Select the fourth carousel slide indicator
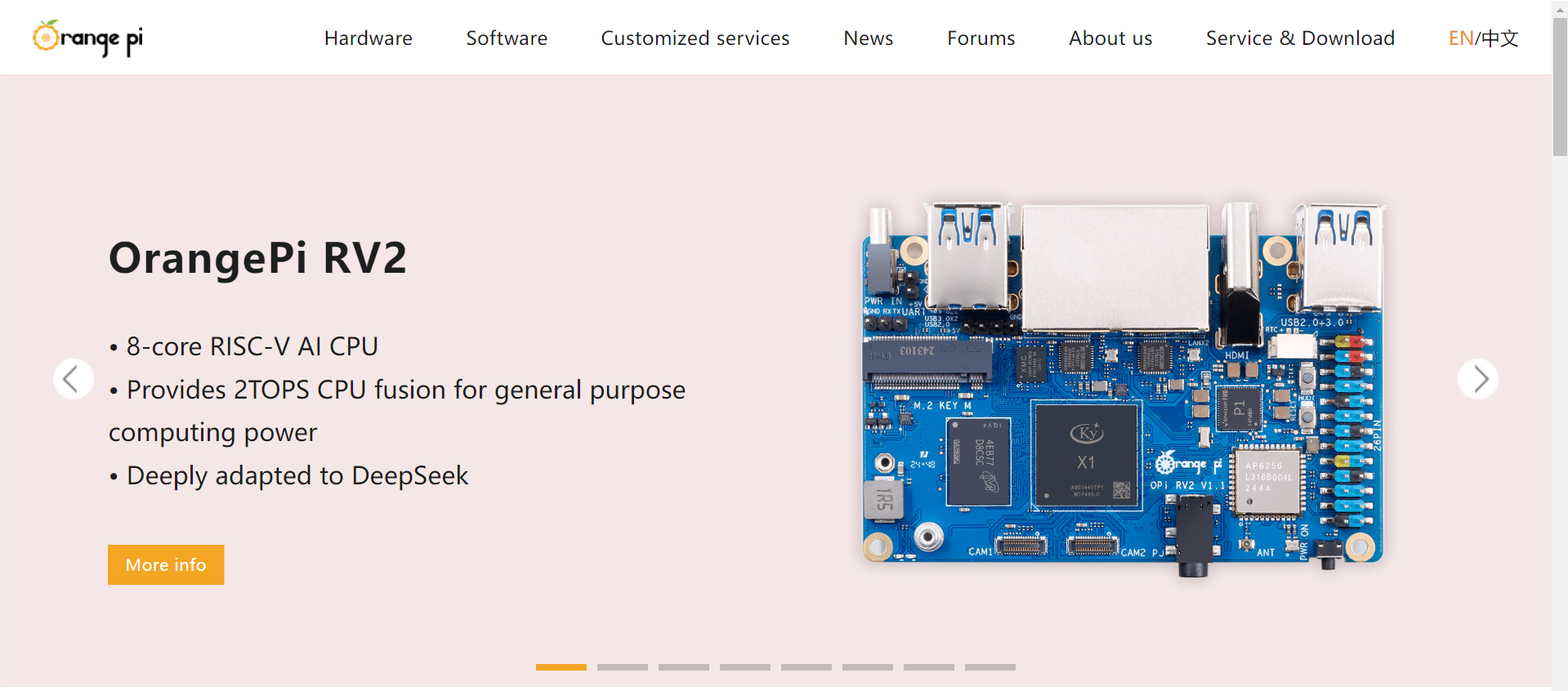Viewport: 1568px width, 691px height. 745,667
